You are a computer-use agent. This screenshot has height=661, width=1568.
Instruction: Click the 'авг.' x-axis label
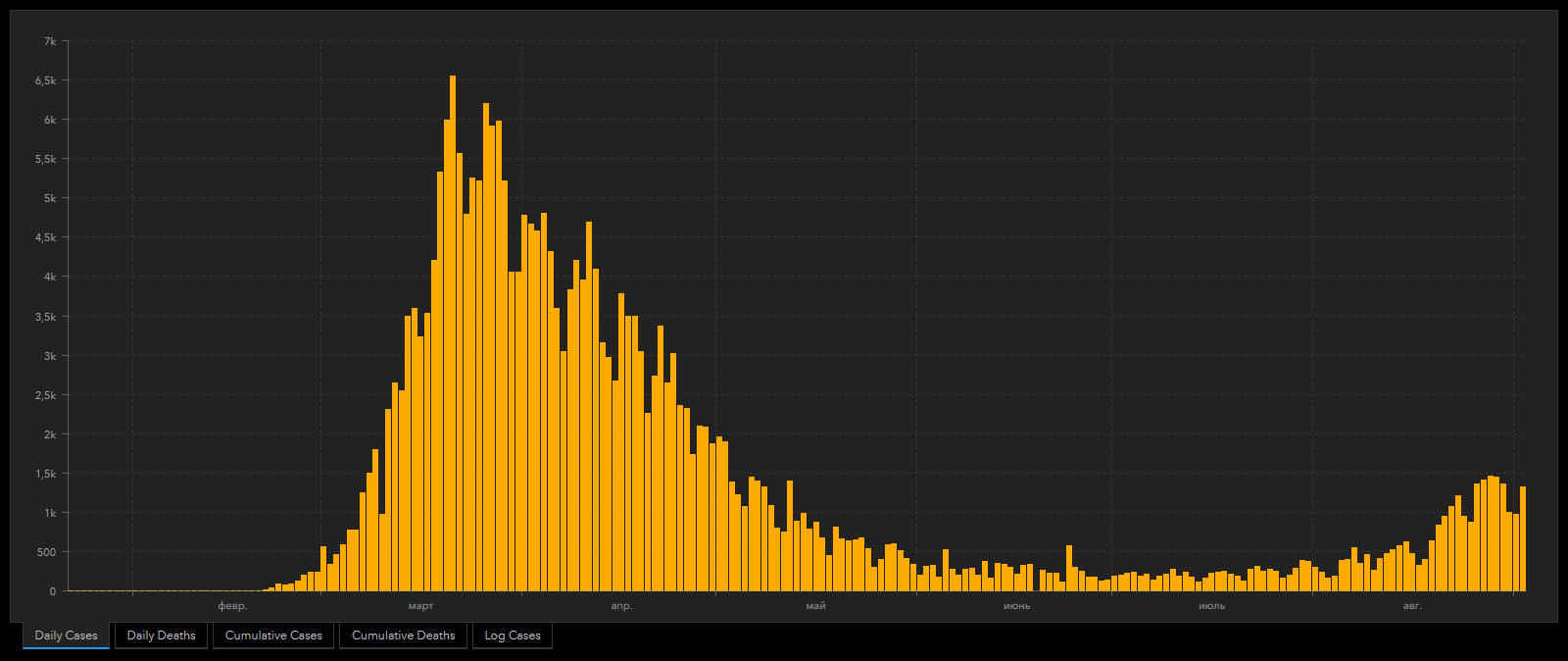click(x=1412, y=606)
